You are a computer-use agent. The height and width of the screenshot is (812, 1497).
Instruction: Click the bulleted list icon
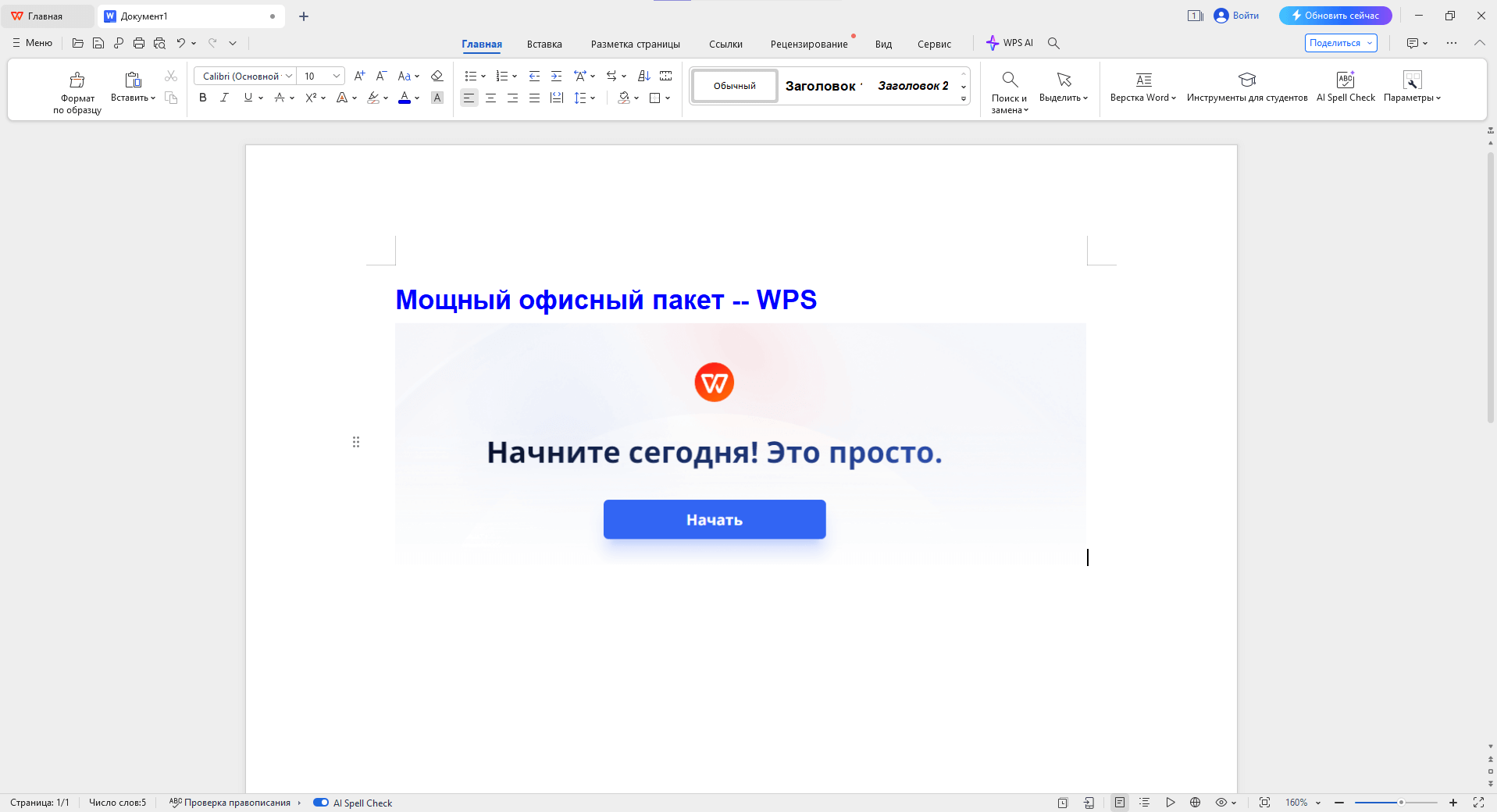tap(470, 76)
